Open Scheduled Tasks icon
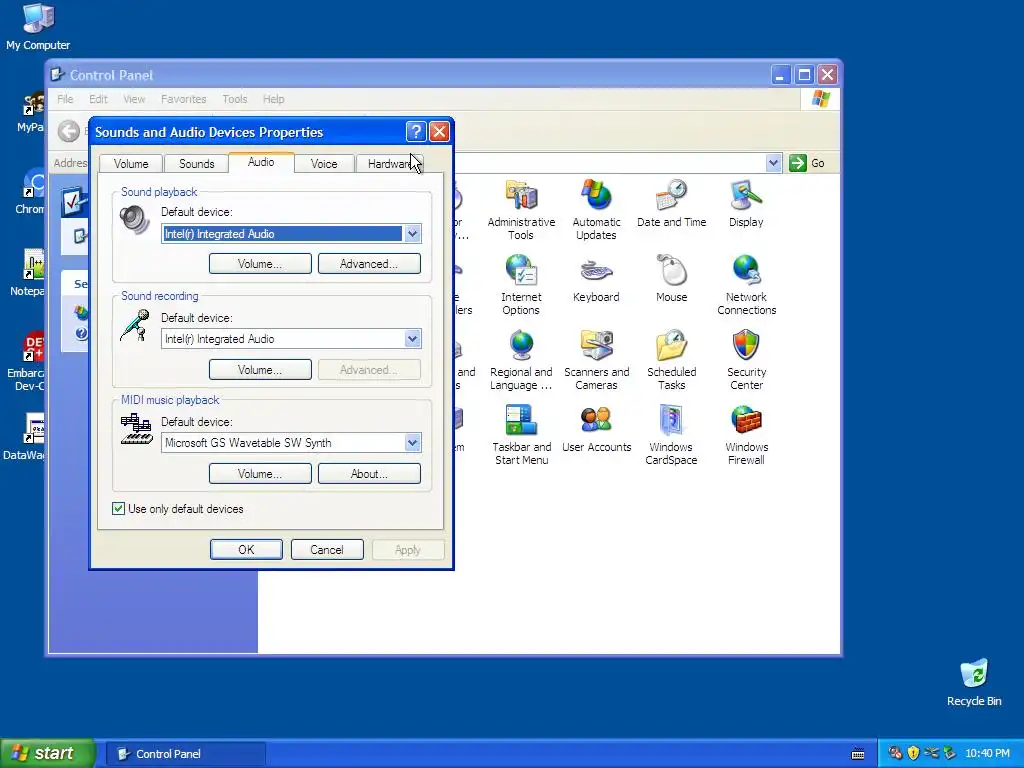This screenshot has width=1024, height=768. point(671,360)
